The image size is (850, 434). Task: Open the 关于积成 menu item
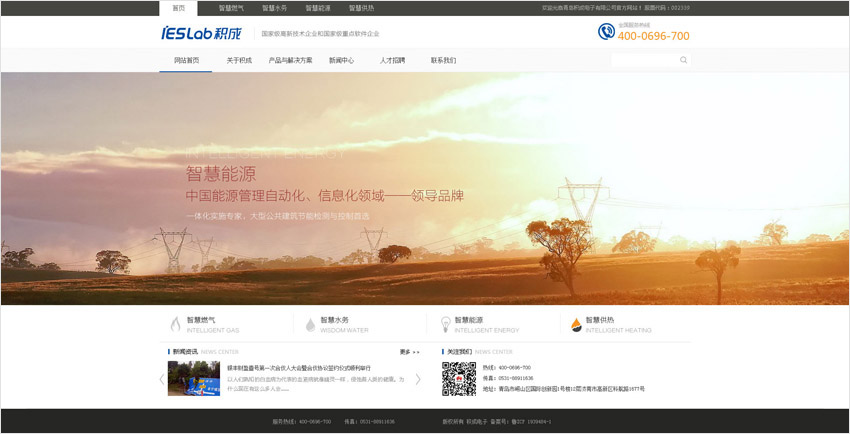(x=239, y=61)
